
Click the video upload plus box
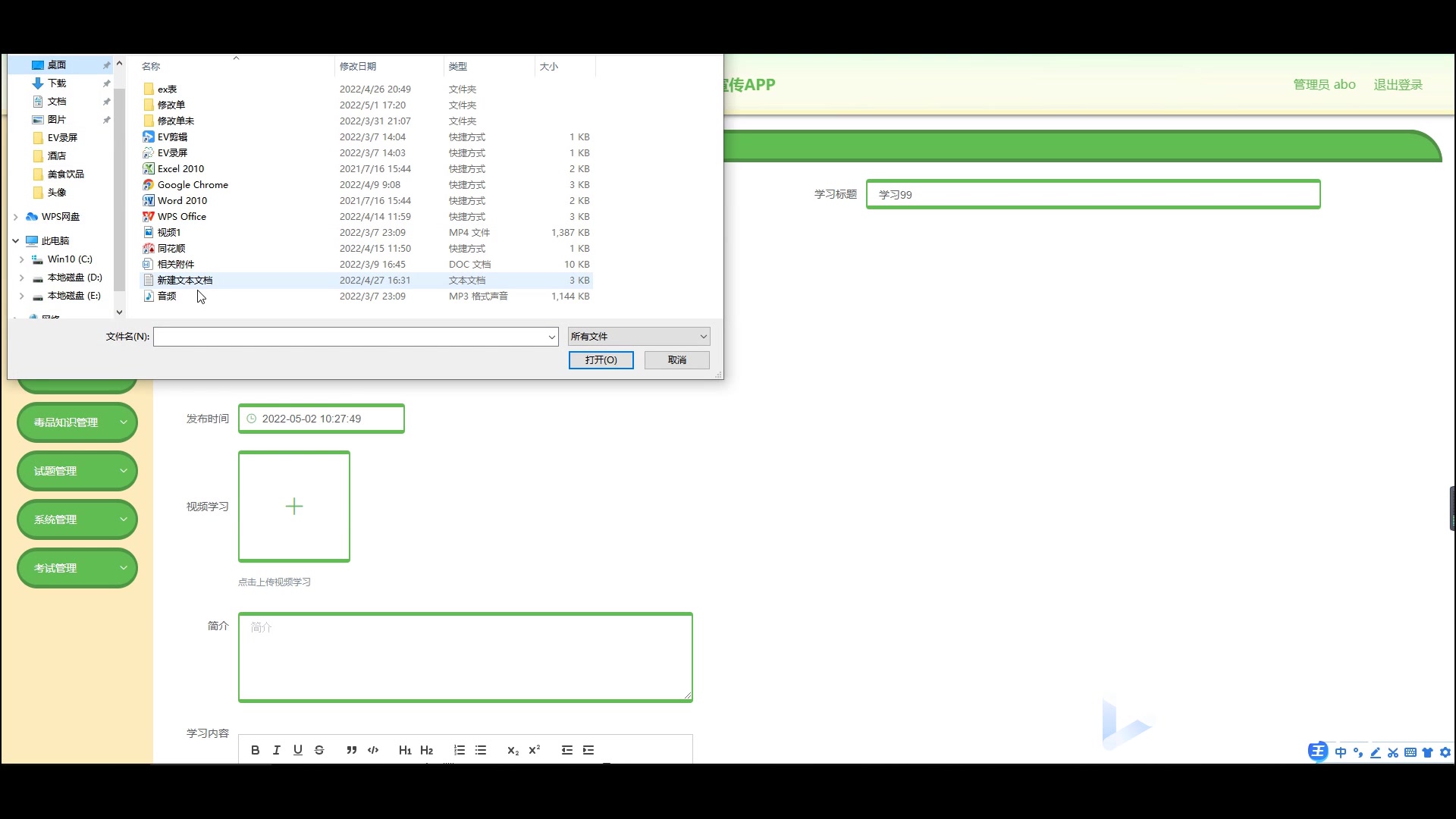(x=294, y=507)
